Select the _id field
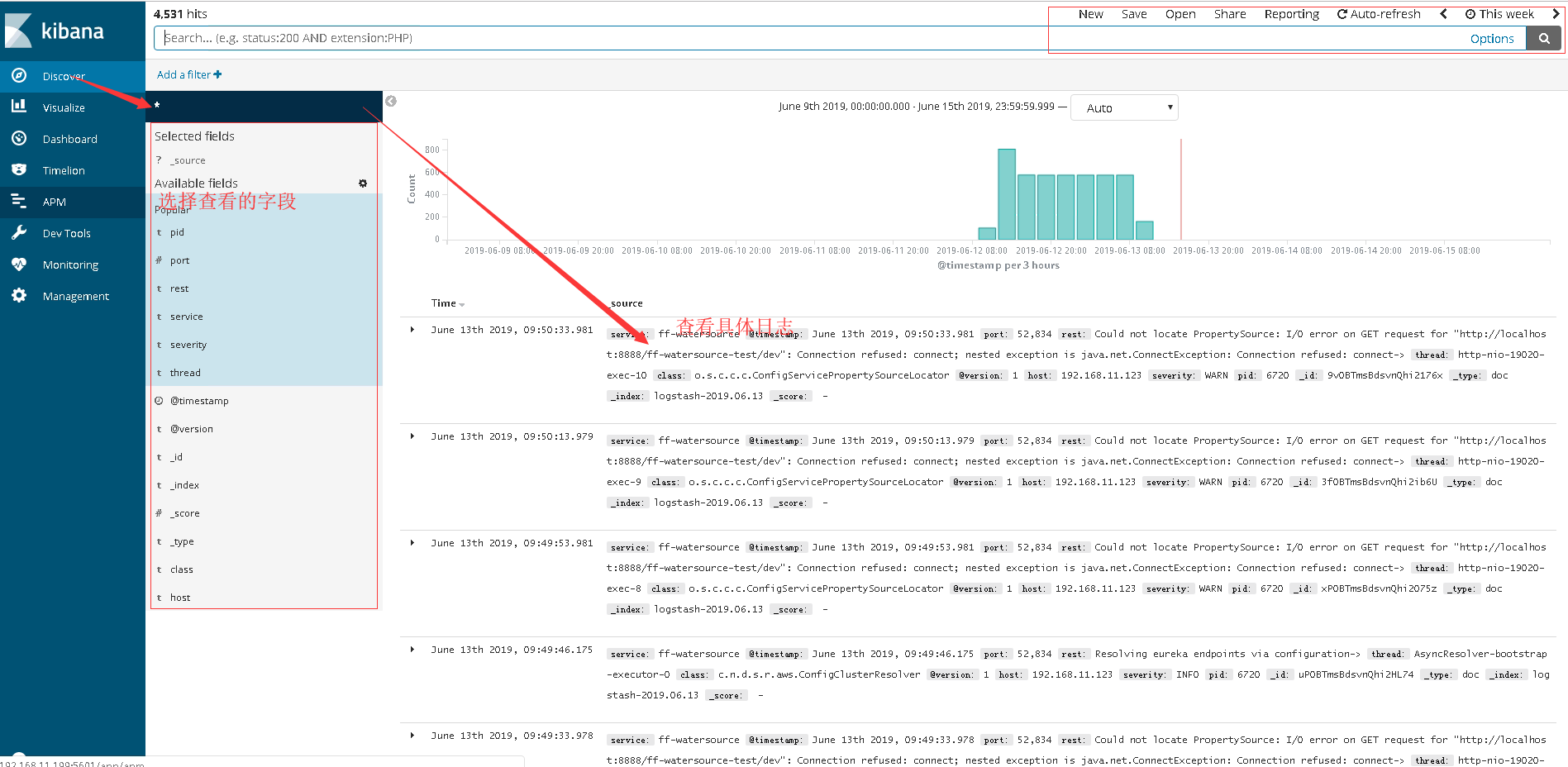Viewport: 1568px width, 767px height. point(176,457)
